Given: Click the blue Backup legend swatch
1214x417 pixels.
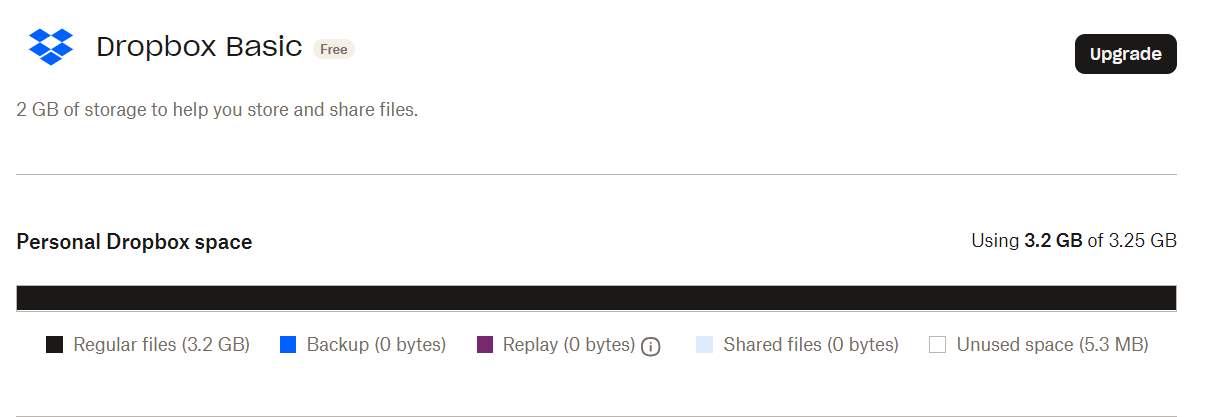Looking at the screenshot, I should pyautogui.click(x=288, y=345).
